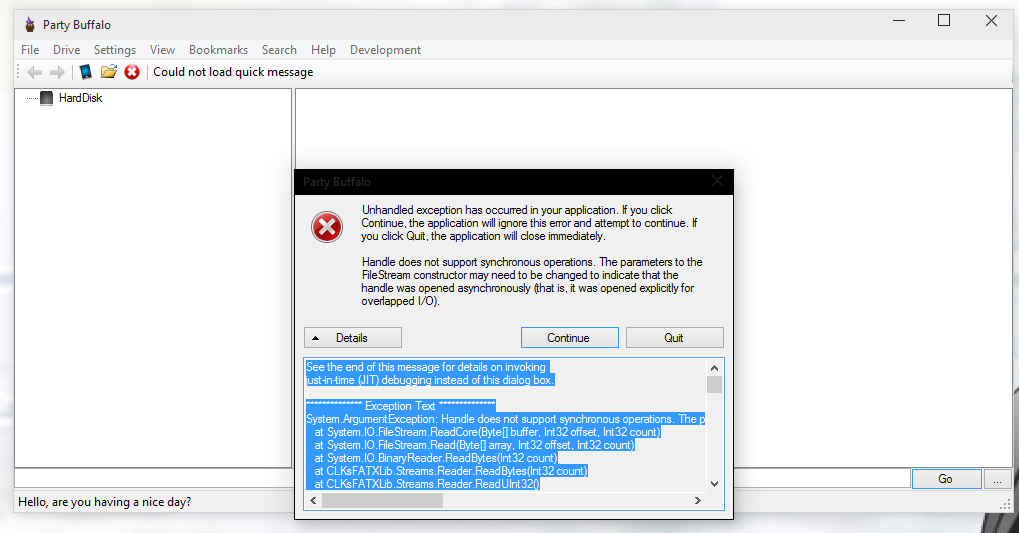This screenshot has width=1019, height=533.
Task: Click the Party Buffalo app icon in title bar
Action: pyautogui.click(x=29, y=25)
